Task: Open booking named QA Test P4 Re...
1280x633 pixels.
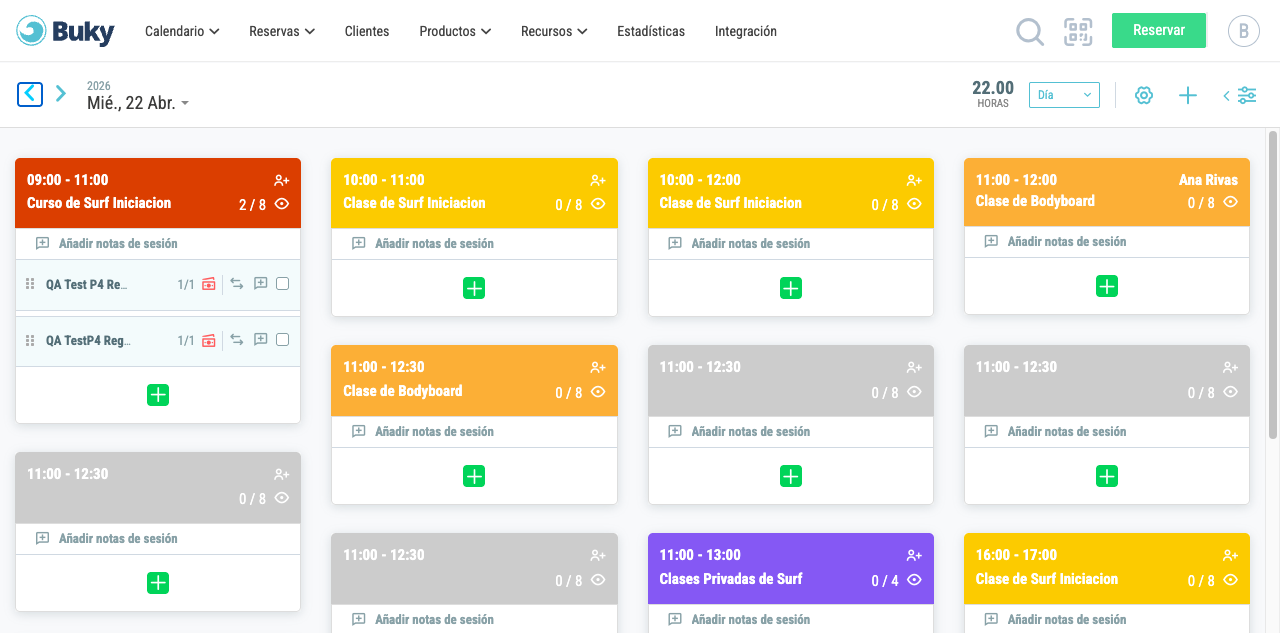Action: point(87,284)
